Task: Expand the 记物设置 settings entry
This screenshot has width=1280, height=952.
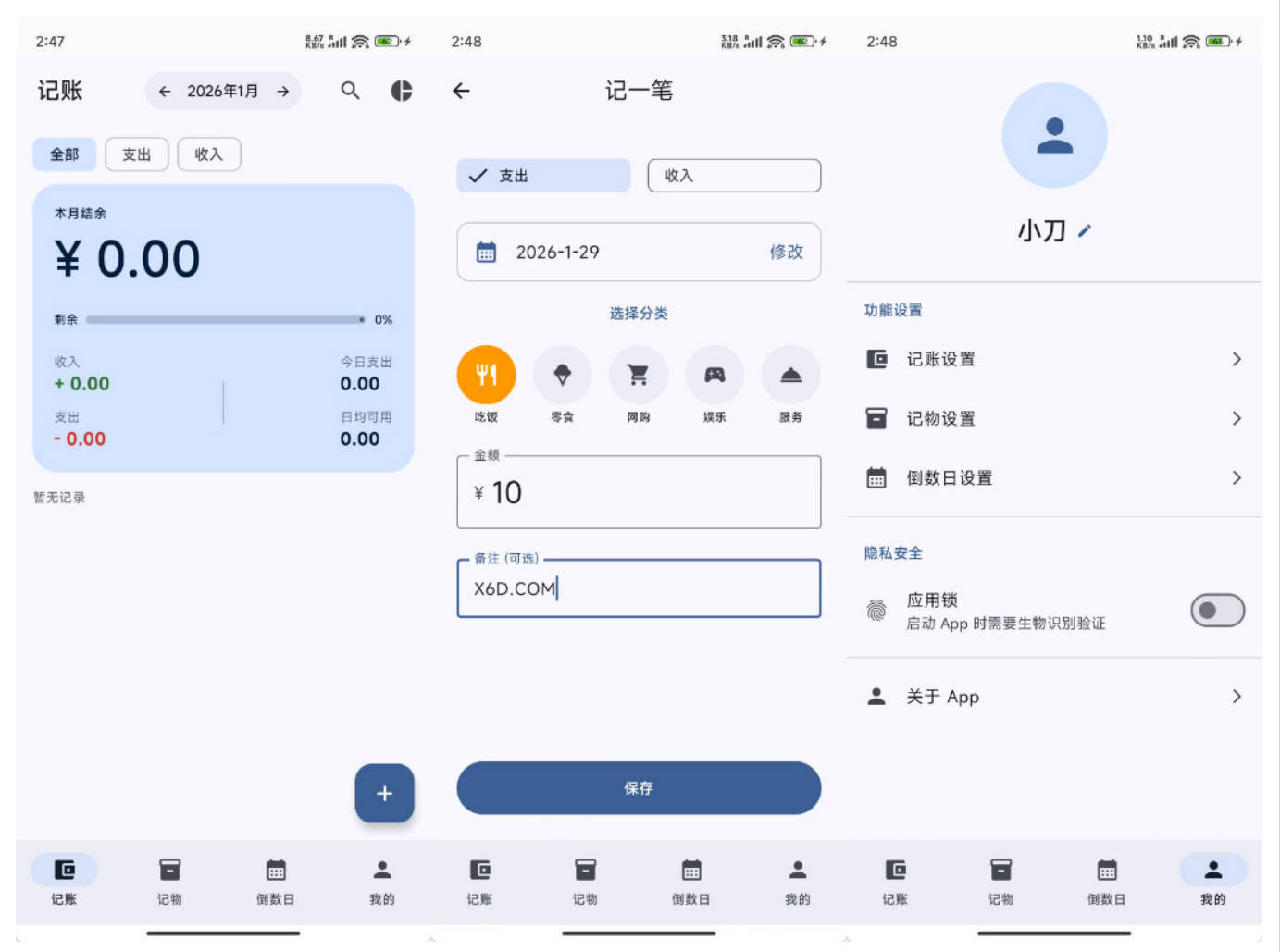Action: coord(1055,418)
